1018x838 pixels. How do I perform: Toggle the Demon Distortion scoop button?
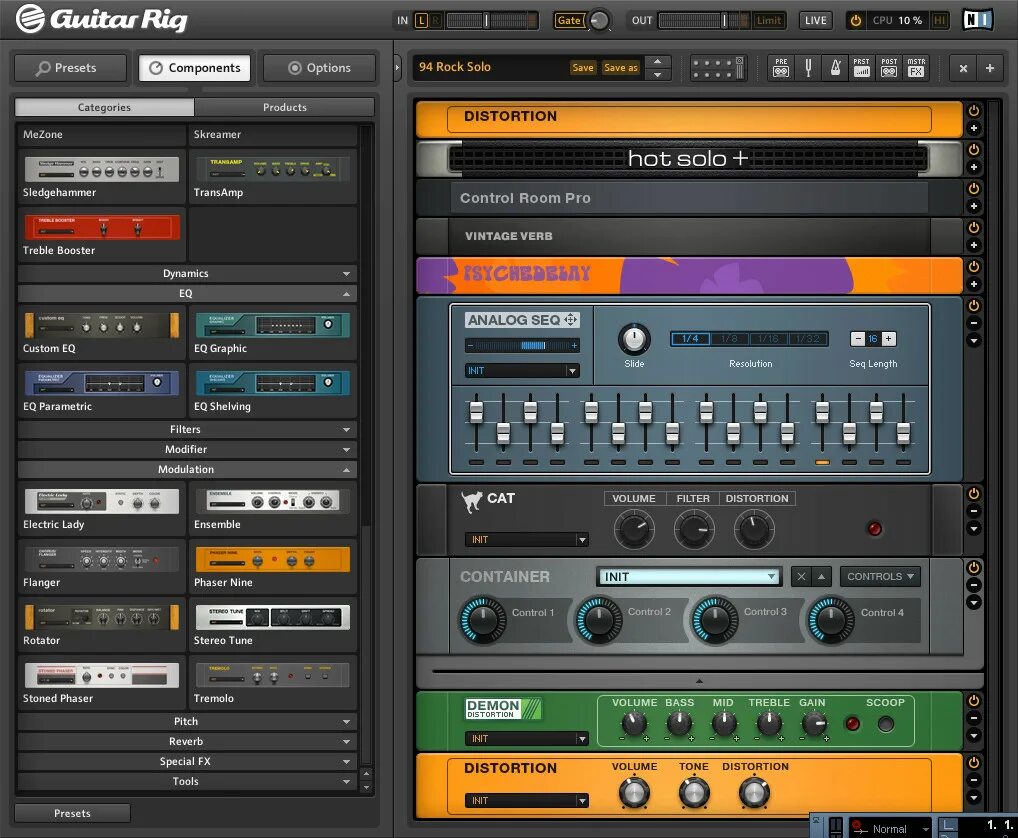(886, 724)
